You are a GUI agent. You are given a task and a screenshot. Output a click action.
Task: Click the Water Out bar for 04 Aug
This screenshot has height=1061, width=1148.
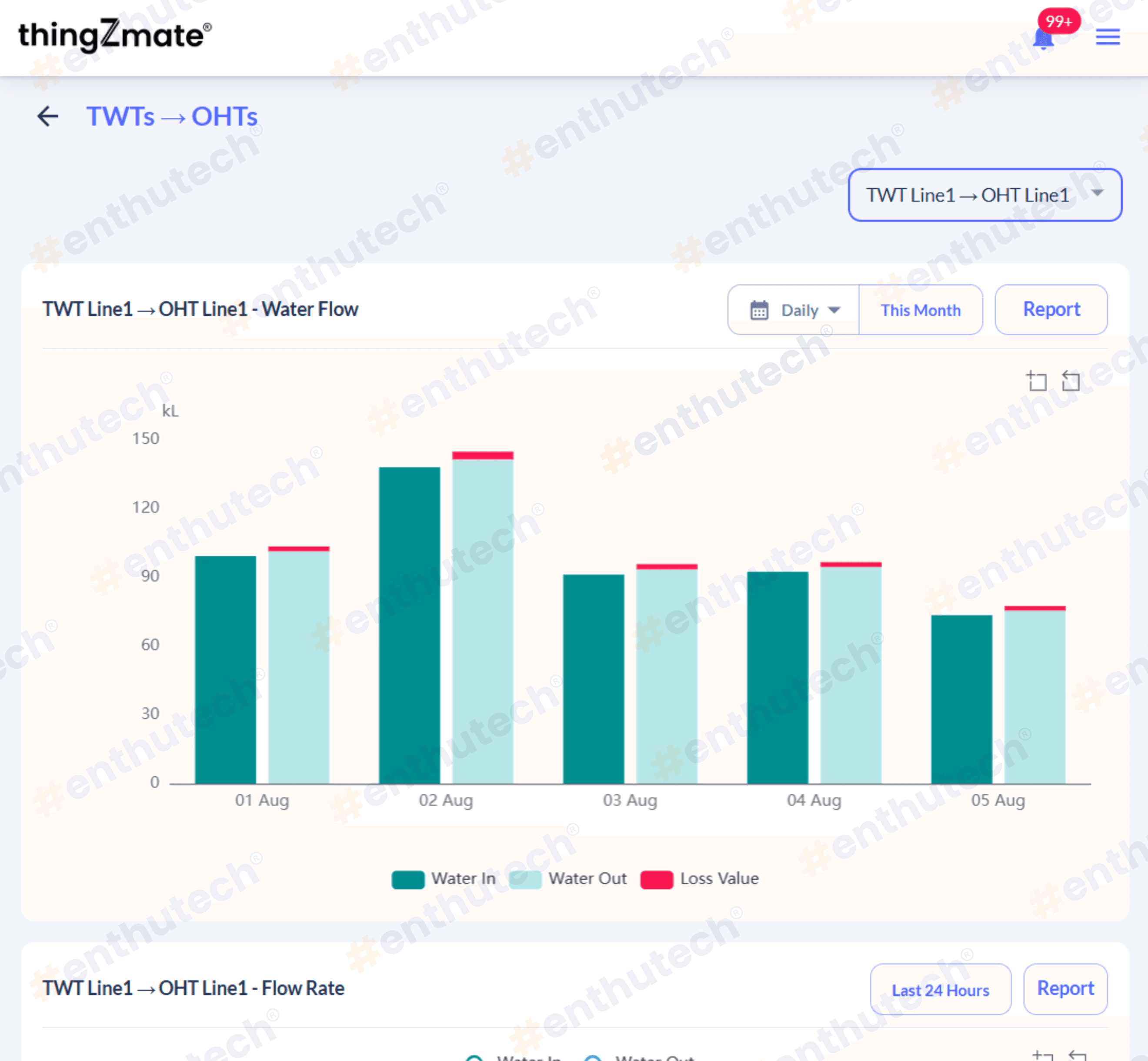coord(851,675)
